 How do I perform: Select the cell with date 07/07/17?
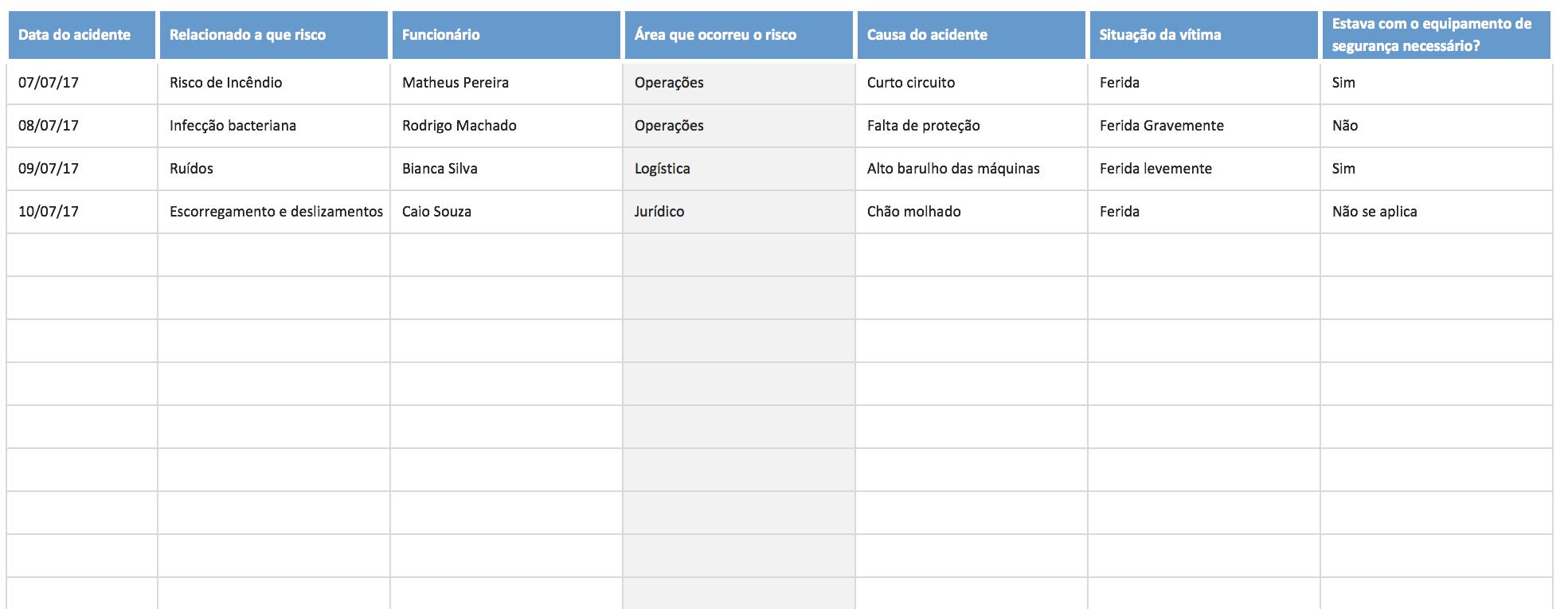(x=81, y=83)
